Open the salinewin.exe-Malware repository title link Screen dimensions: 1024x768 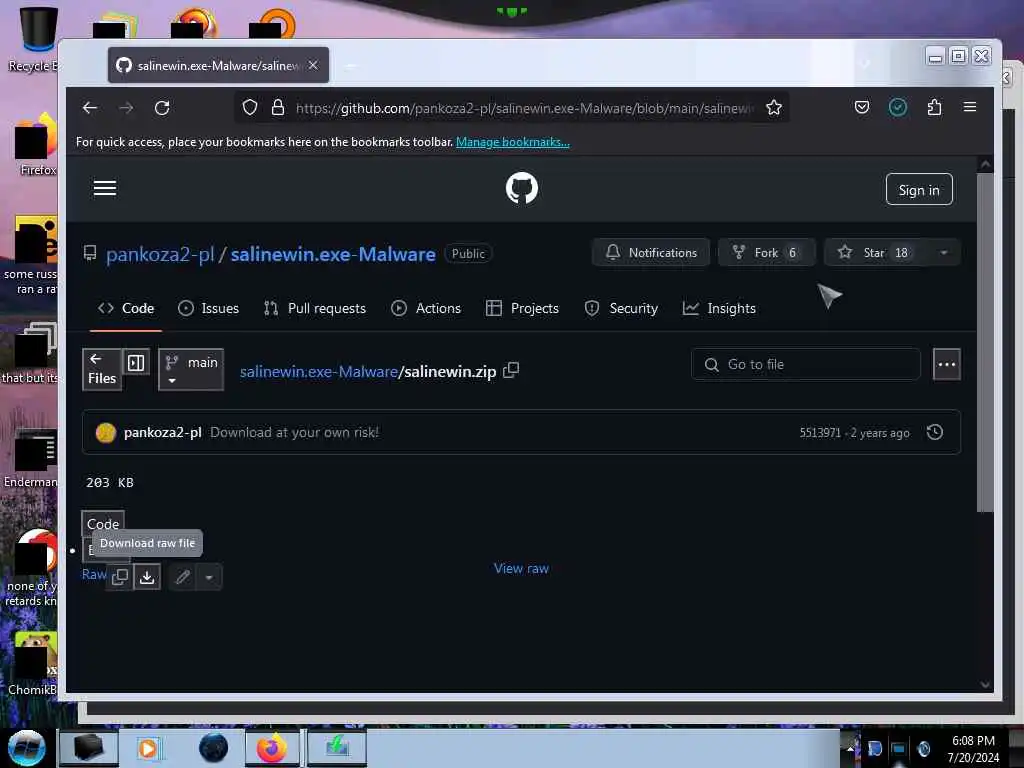pyautogui.click(x=333, y=254)
